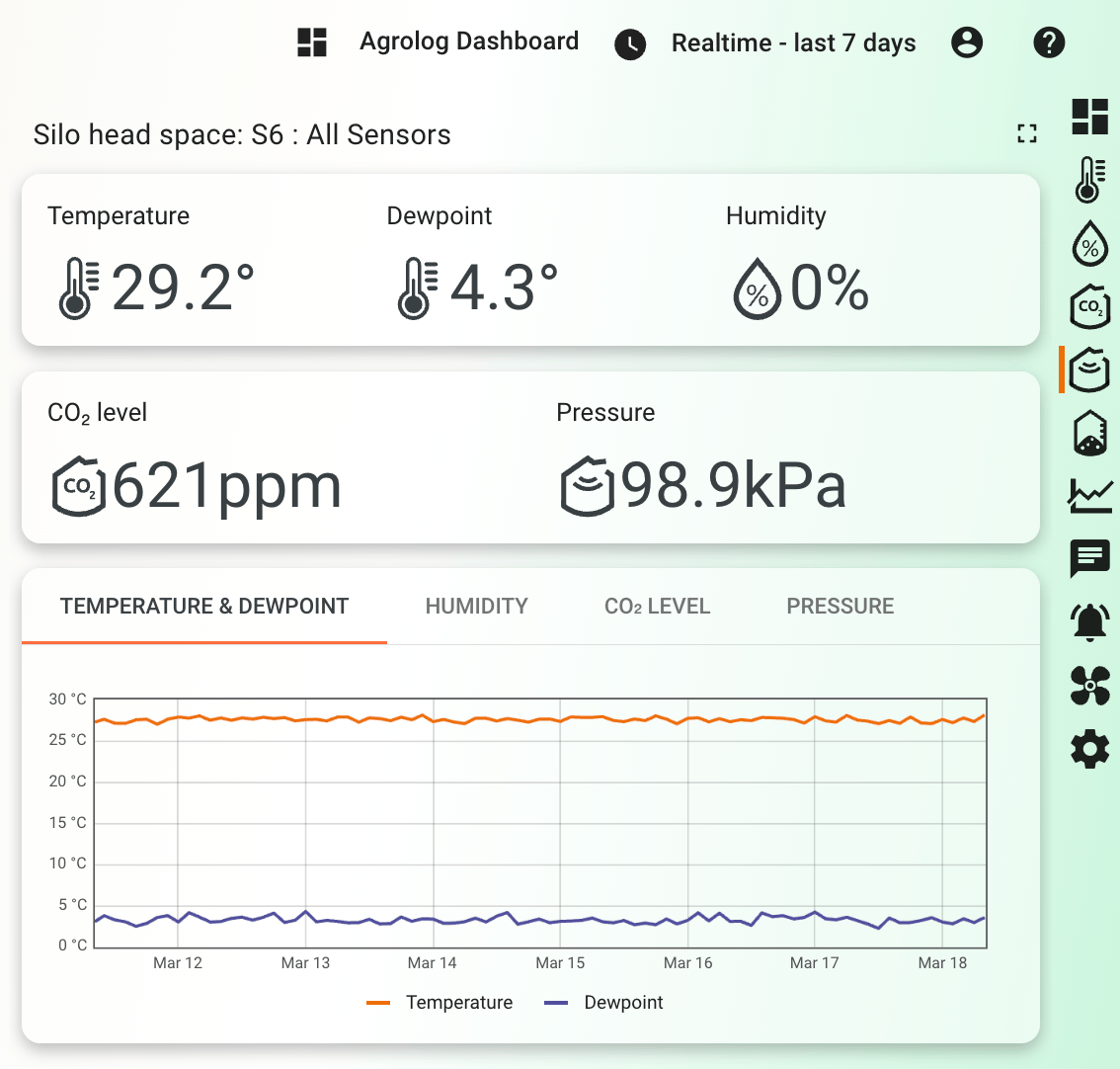Screen dimensions: 1120x1069
Task: Select the silo head space pressure icon
Action: point(1089,370)
